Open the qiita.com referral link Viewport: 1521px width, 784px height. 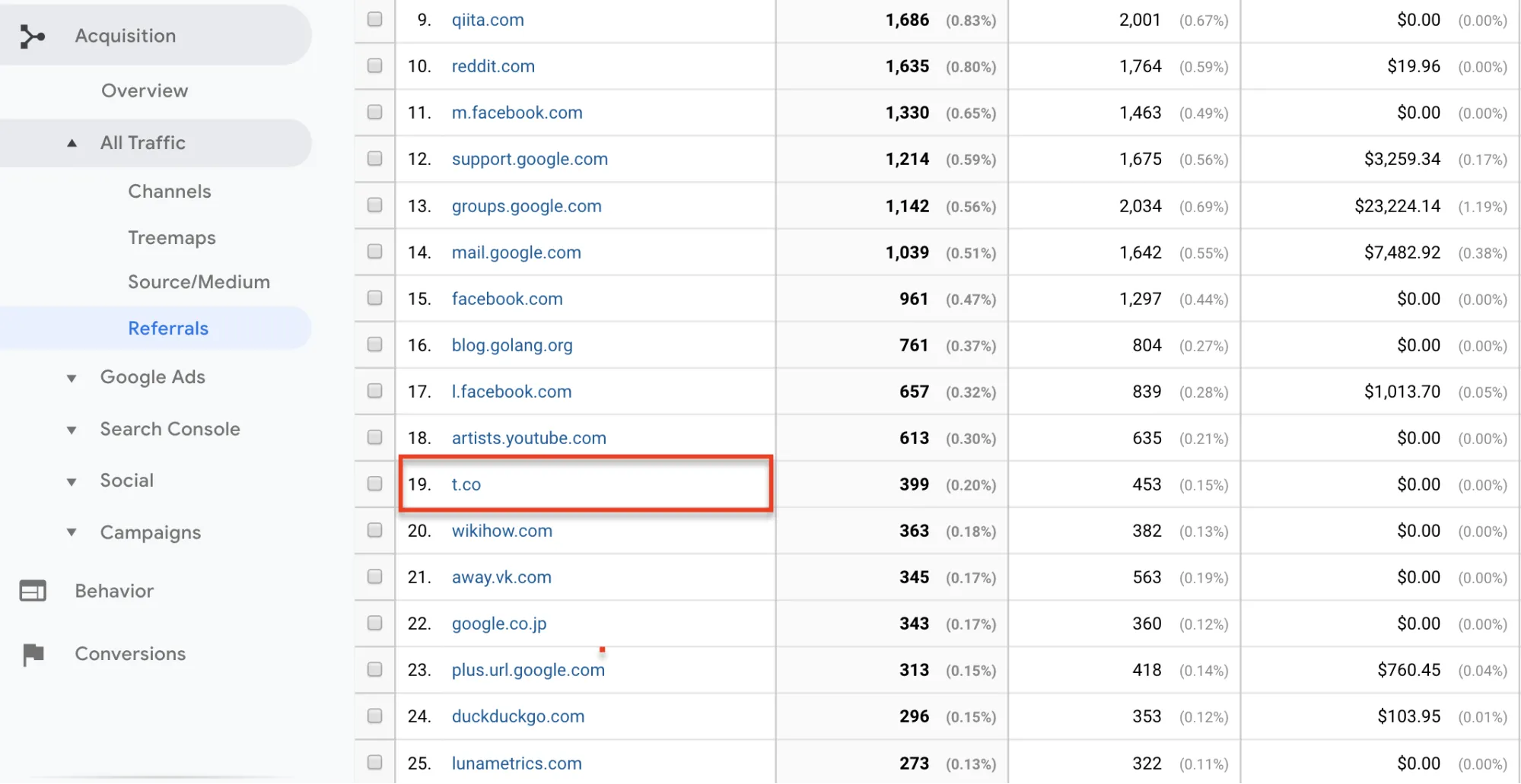click(488, 20)
